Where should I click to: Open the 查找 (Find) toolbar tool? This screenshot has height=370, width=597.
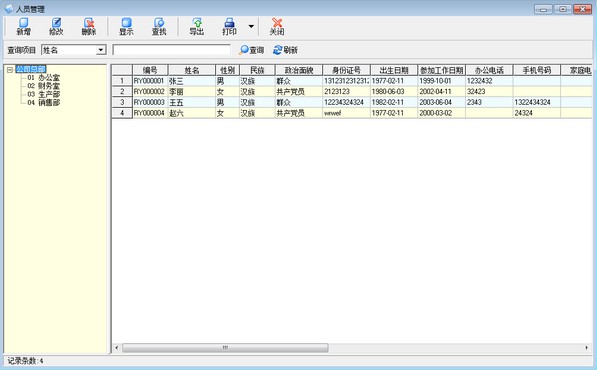159,27
